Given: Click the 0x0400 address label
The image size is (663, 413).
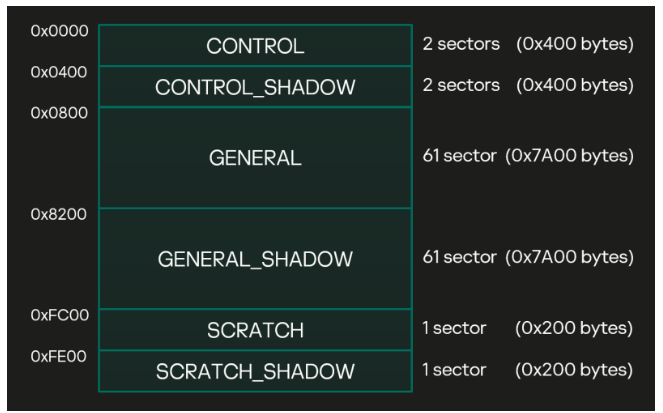Looking at the screenshot, I should click(x=59, y=72).
